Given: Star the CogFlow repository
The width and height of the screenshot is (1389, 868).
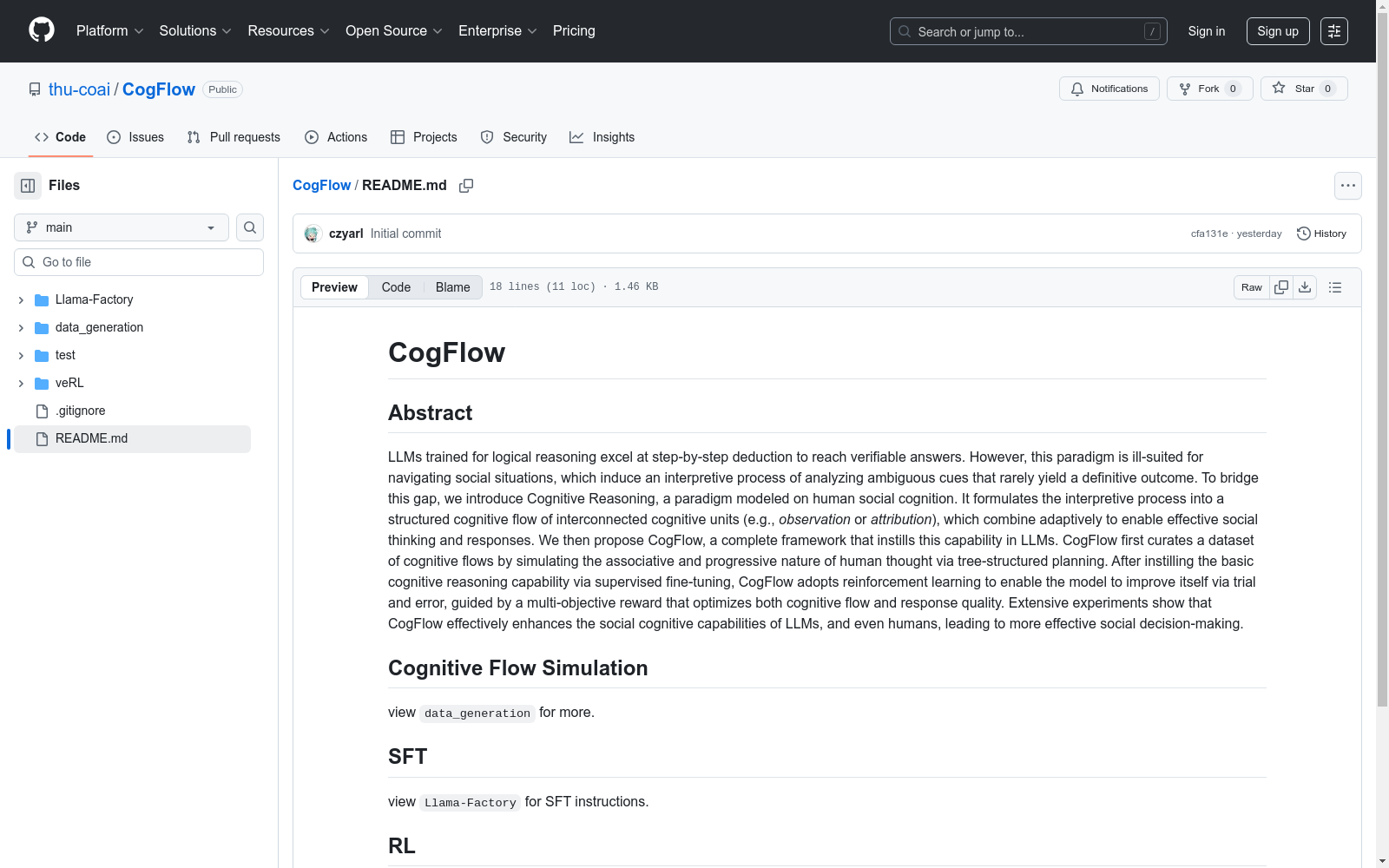Looking at the screenshot, I should pyautogui.click(x=1304, y=89).
